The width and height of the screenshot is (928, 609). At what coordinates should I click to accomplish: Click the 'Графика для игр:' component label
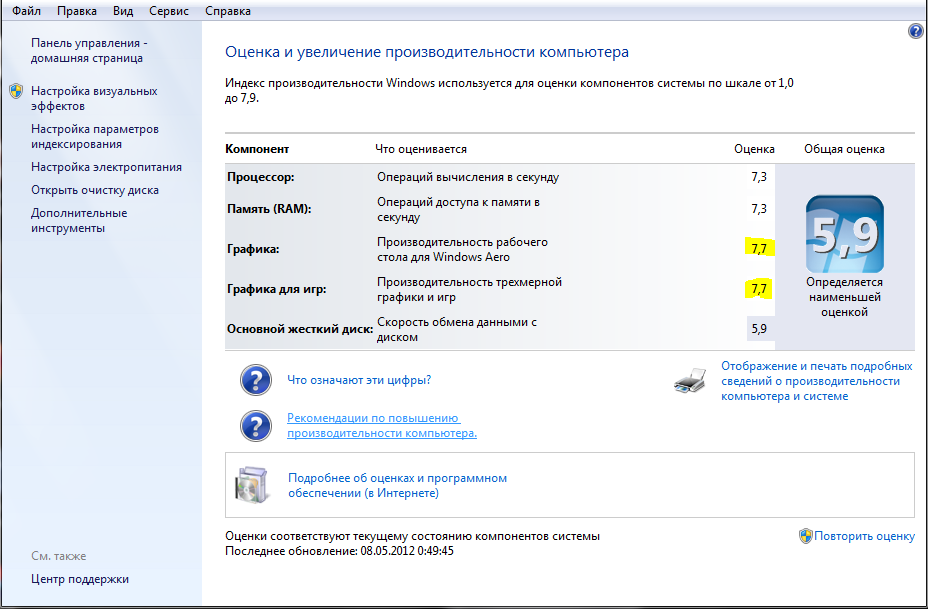click(276, 289)
